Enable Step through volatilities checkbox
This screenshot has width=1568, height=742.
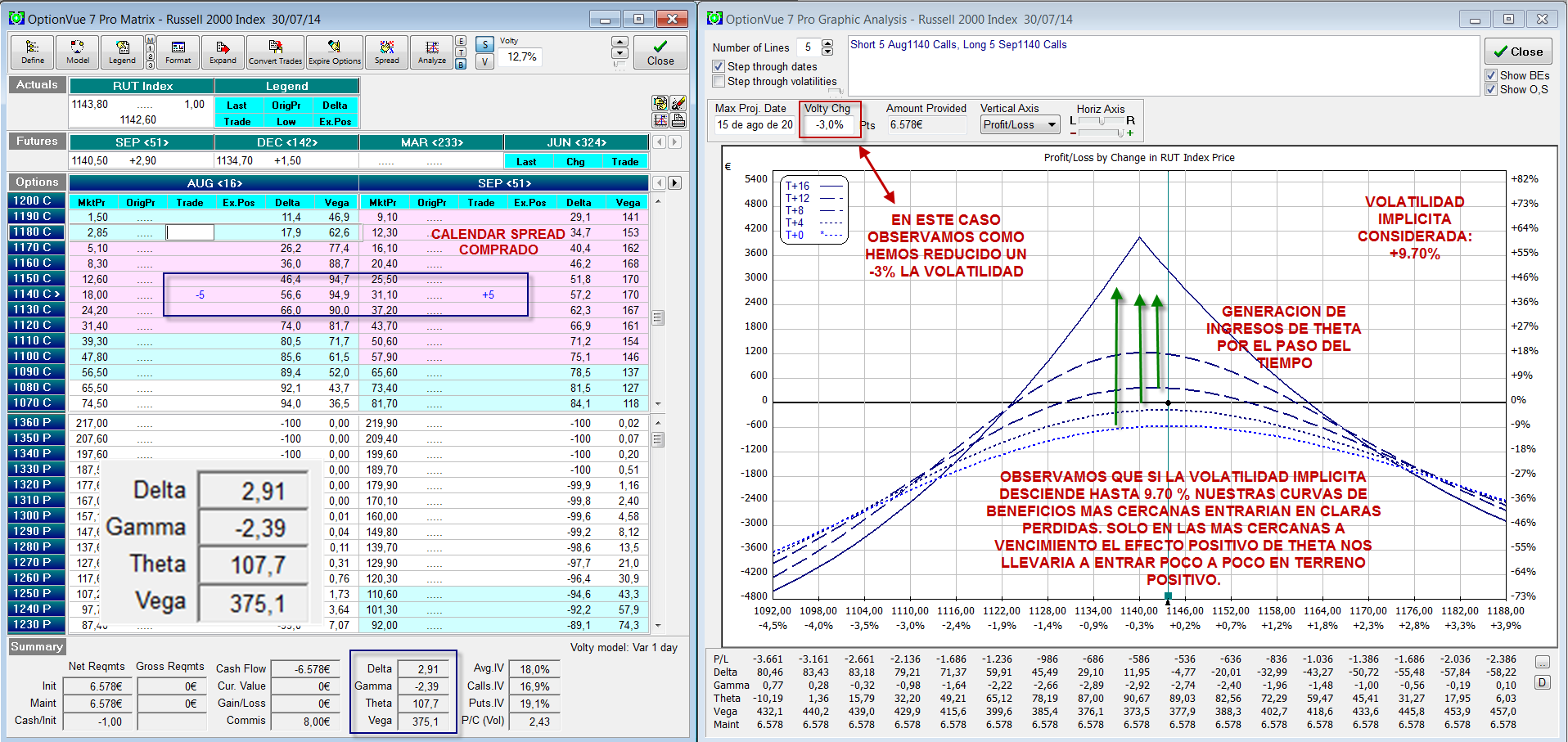pos(719,81)
